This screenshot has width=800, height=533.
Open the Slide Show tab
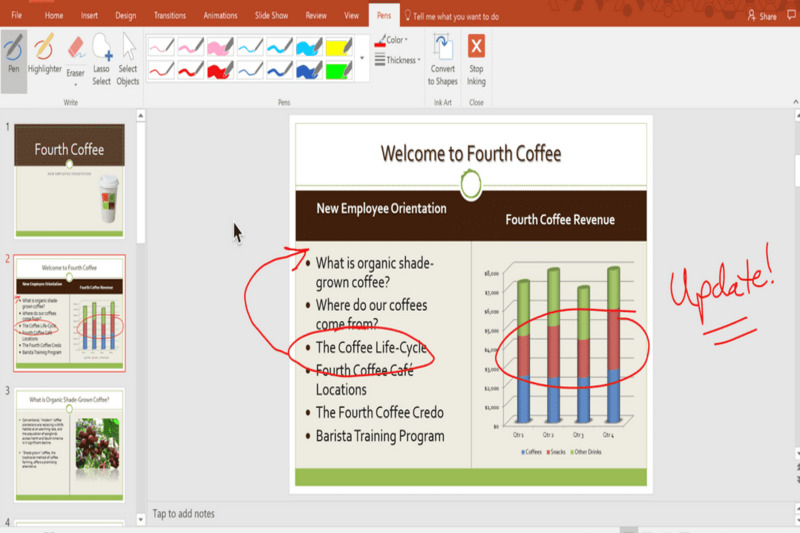coord(271,16)
